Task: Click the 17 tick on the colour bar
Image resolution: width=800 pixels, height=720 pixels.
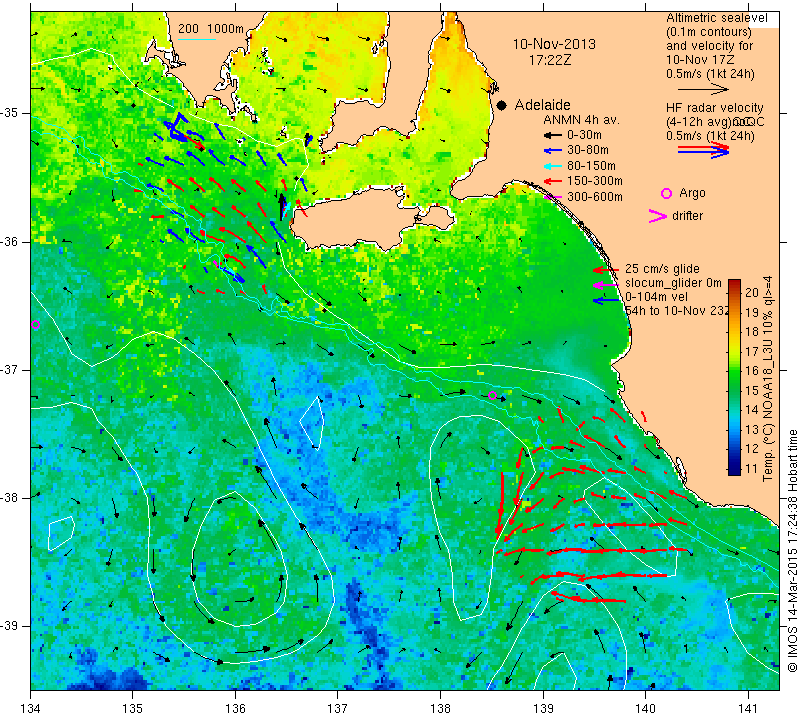Action: point(752,352)
